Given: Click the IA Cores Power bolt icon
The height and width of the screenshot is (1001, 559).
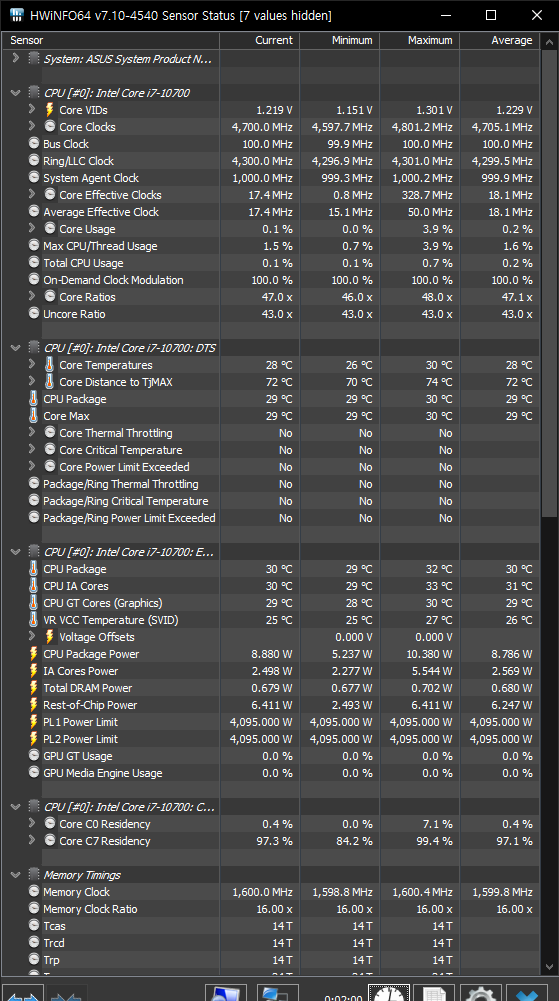Looking at the screenshot, I should (34, 670).
